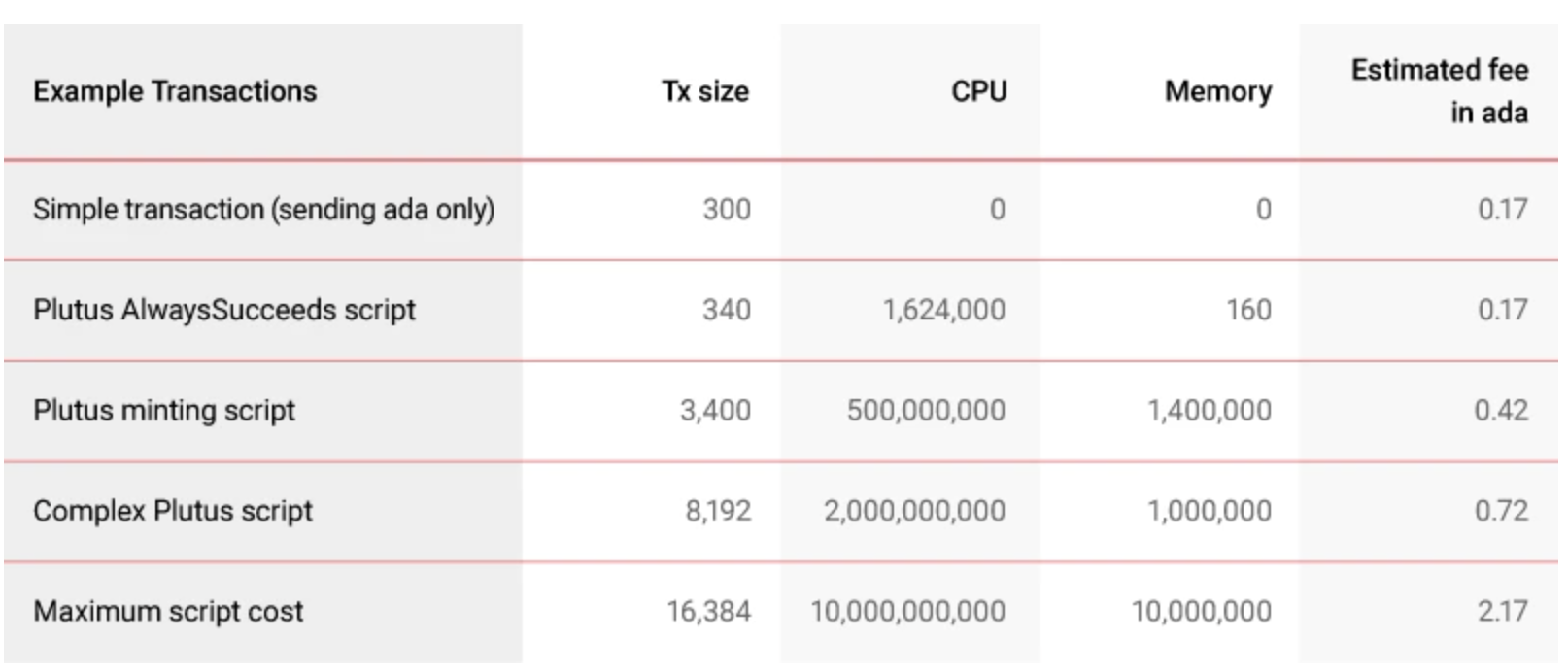
Task: Select the 500,000,000 CPU value cell
Action: tap(926, 410)
